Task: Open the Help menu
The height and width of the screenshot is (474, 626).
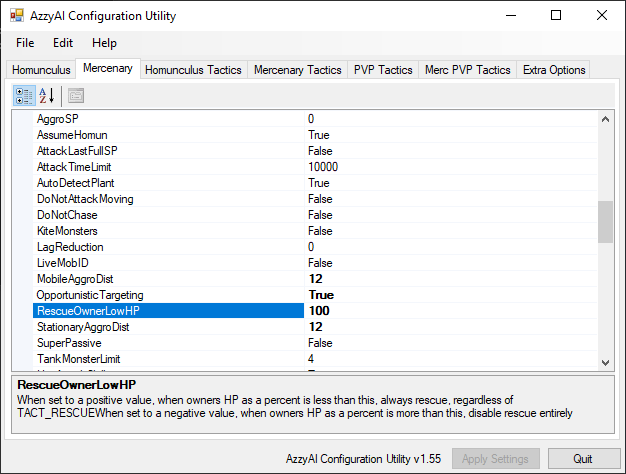Action: coord(104,43)
